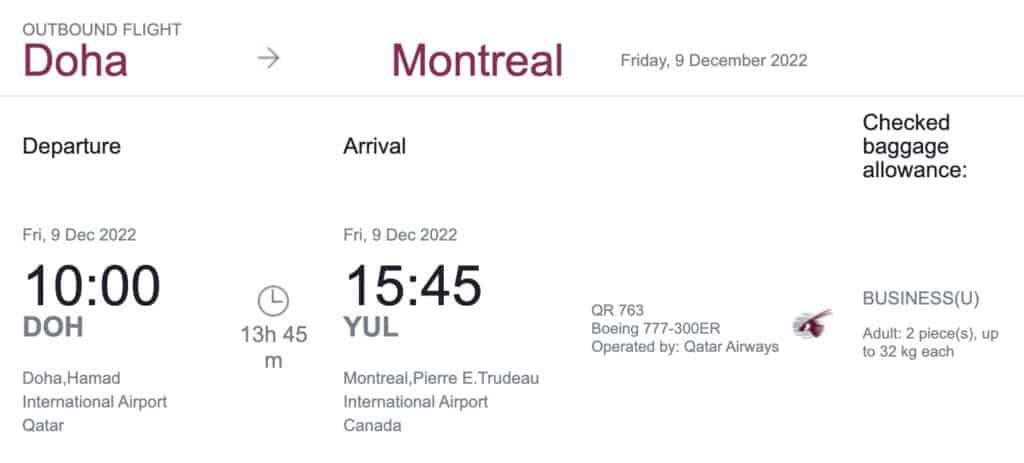Viewport: 1024px width, 463px height.
Task: Click the 13h 45 m duration text
Action: coord(272,347)
